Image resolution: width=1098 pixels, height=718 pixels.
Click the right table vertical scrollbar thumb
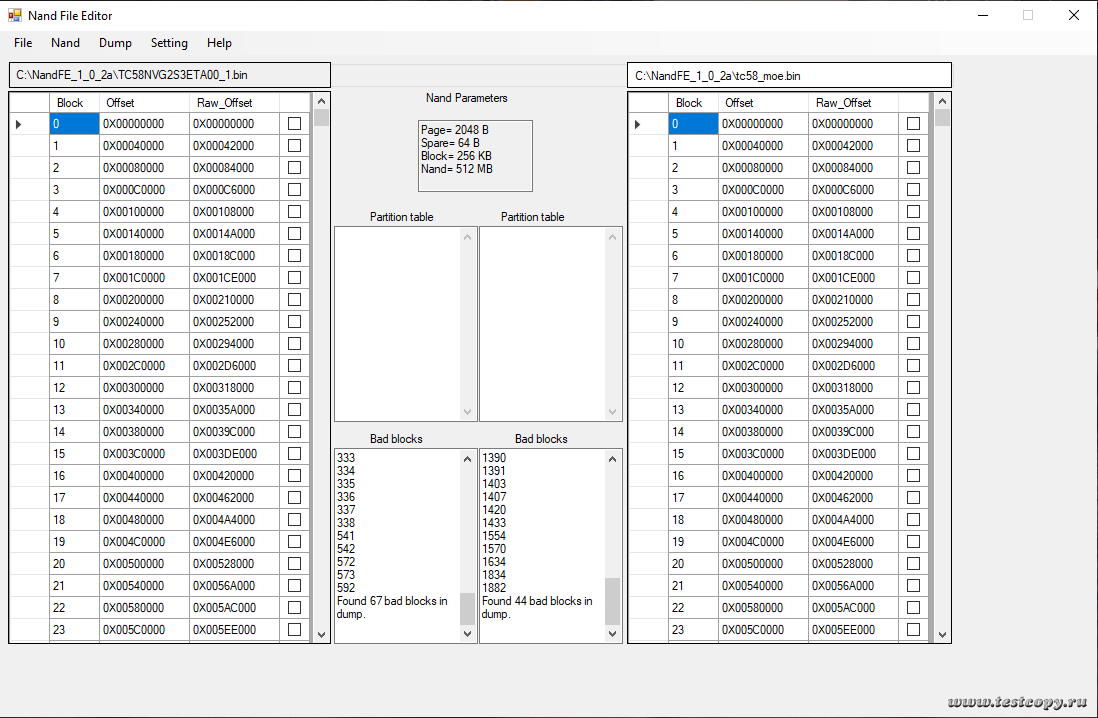(x=942, y=117)
